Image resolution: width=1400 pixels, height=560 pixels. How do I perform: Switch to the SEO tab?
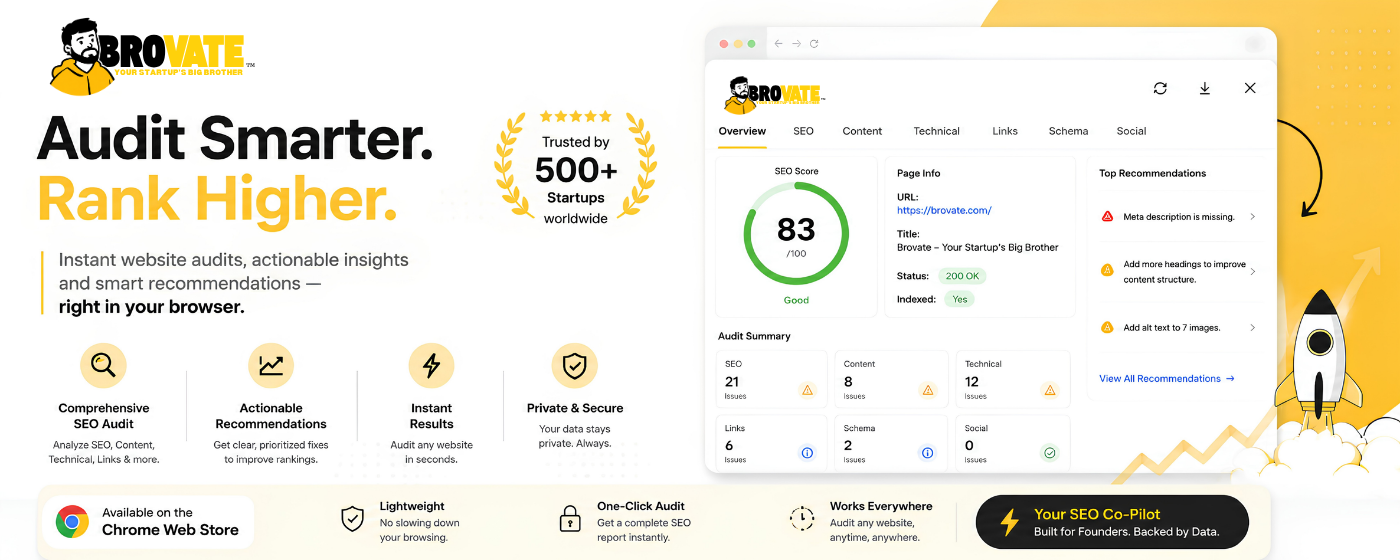[x=803, y=131]
